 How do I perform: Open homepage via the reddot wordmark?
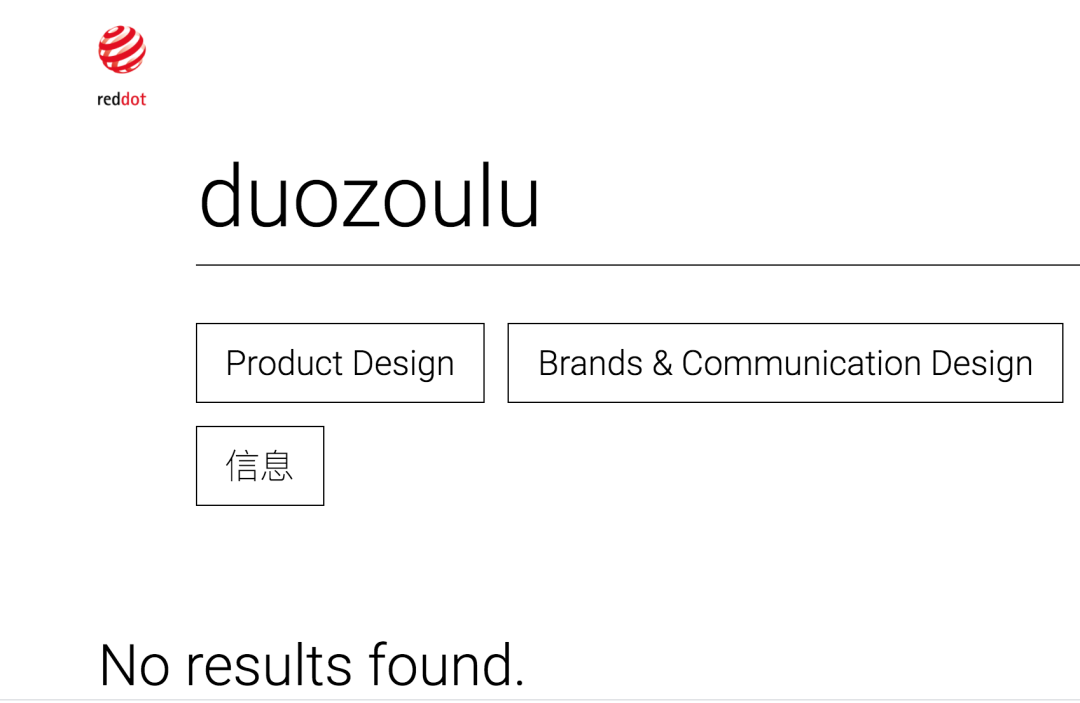(x=122, y=100)
